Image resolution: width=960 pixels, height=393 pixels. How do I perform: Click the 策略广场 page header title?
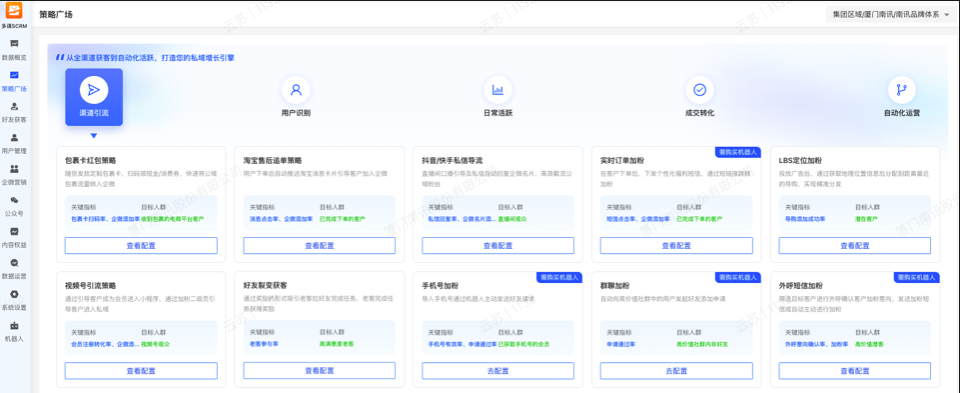[56, 15]
